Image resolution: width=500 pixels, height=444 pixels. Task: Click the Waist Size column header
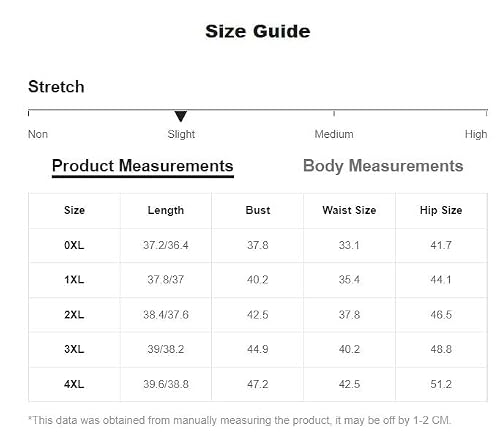pos(349,210)
